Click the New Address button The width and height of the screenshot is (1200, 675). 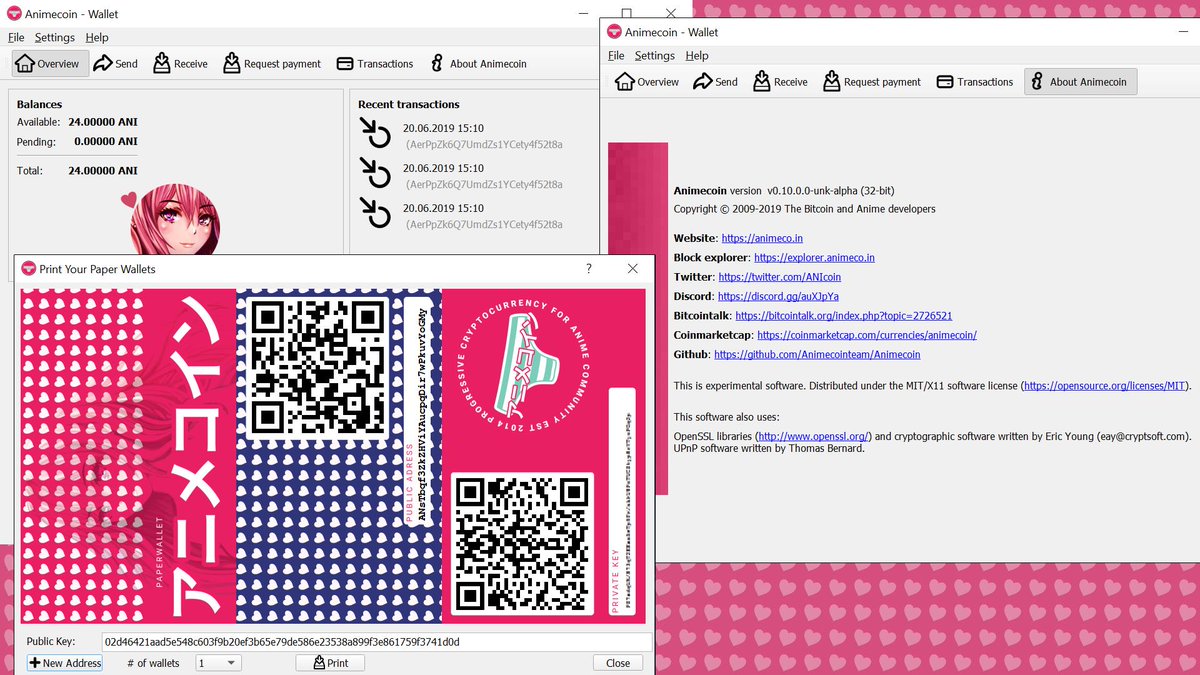(x=64, y=663)
